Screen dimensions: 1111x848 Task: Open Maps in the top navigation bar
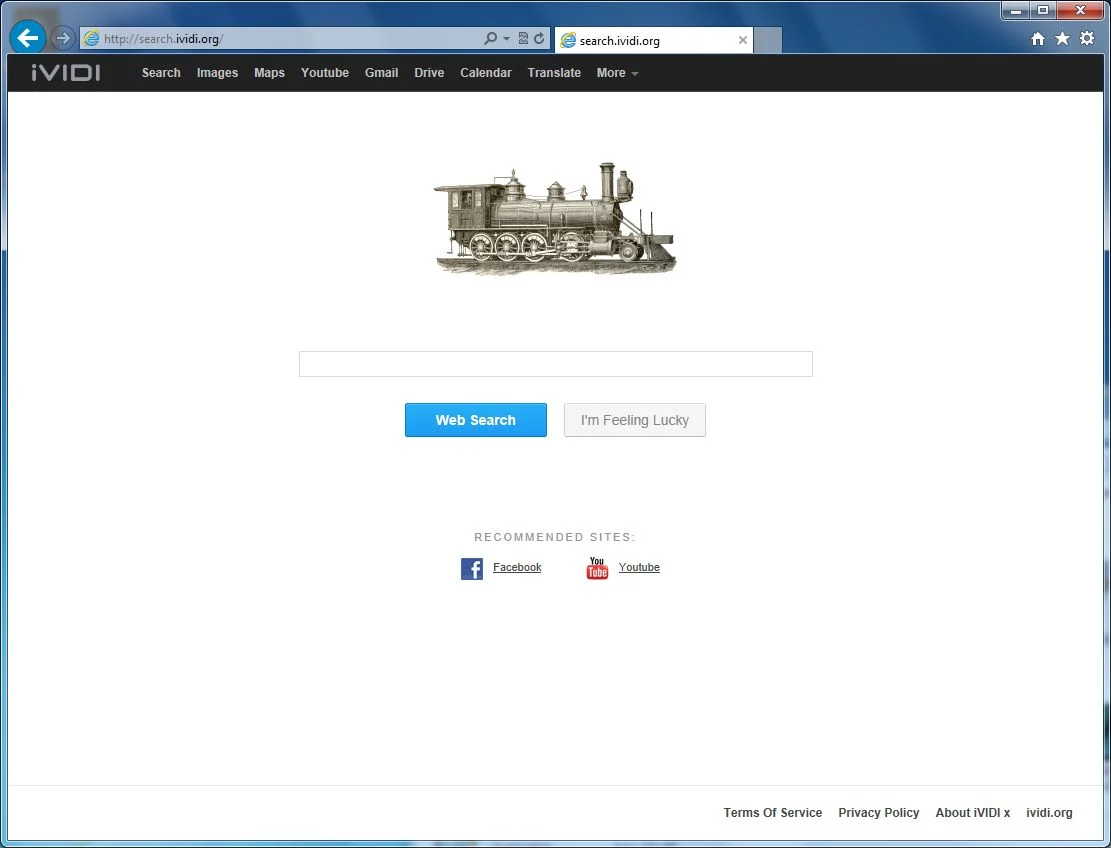point(269,73)
